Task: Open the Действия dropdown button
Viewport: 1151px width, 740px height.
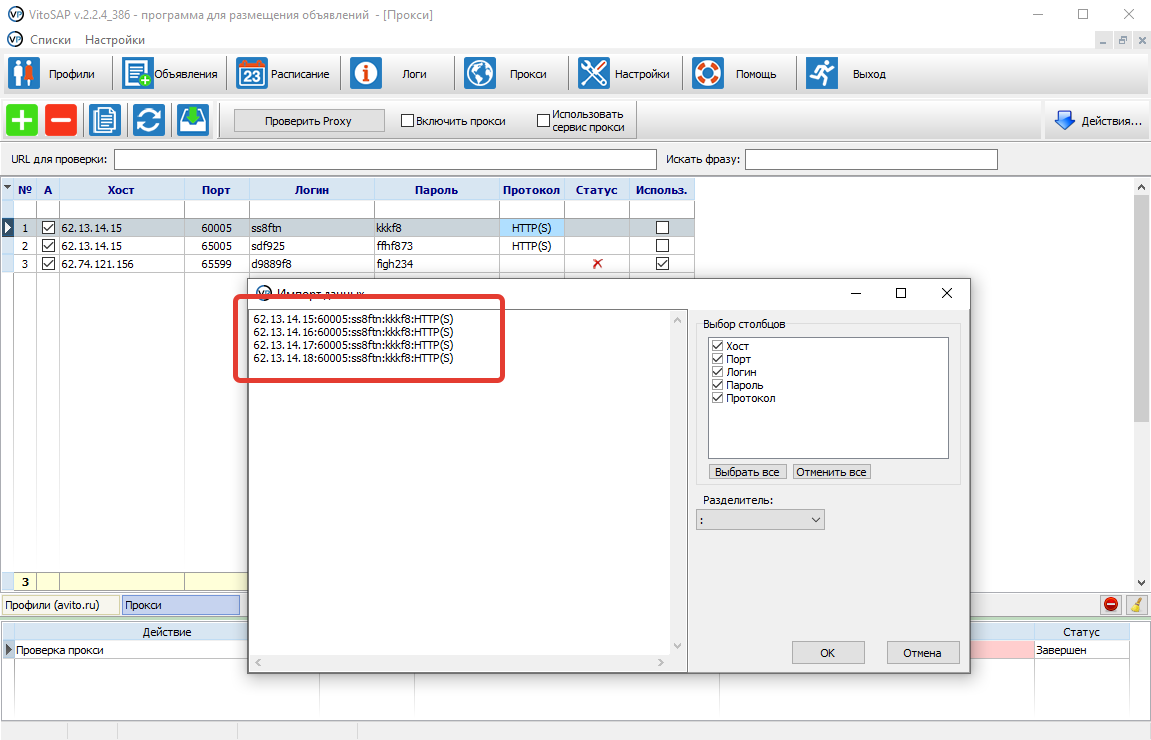Action: [1097, 121]
